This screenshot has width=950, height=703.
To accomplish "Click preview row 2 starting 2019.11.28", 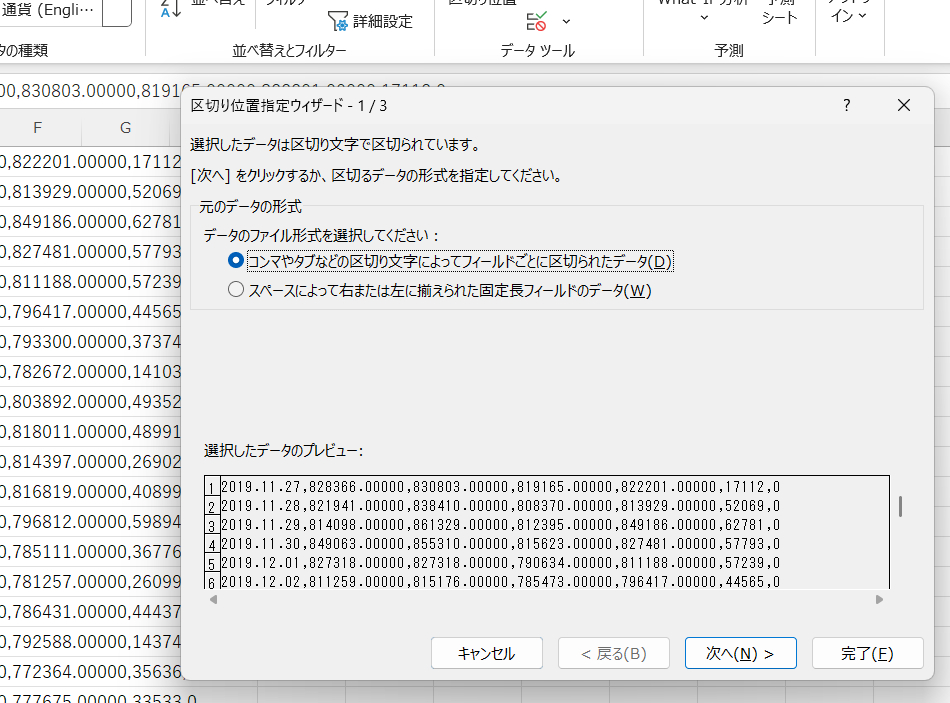I will tap(500, 506).
